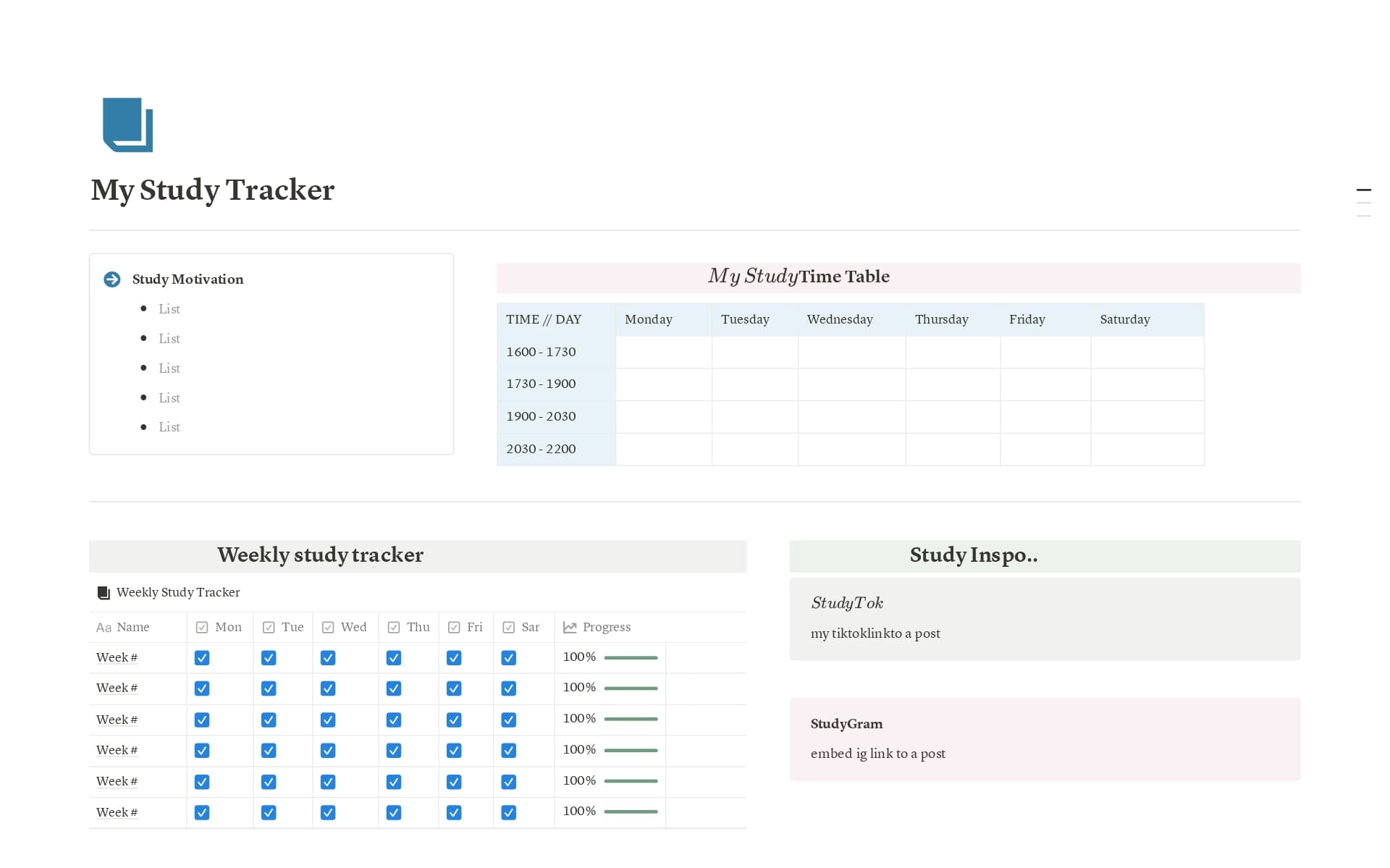
Task: Open the topmost Week # page link
Action: (117, 658)
